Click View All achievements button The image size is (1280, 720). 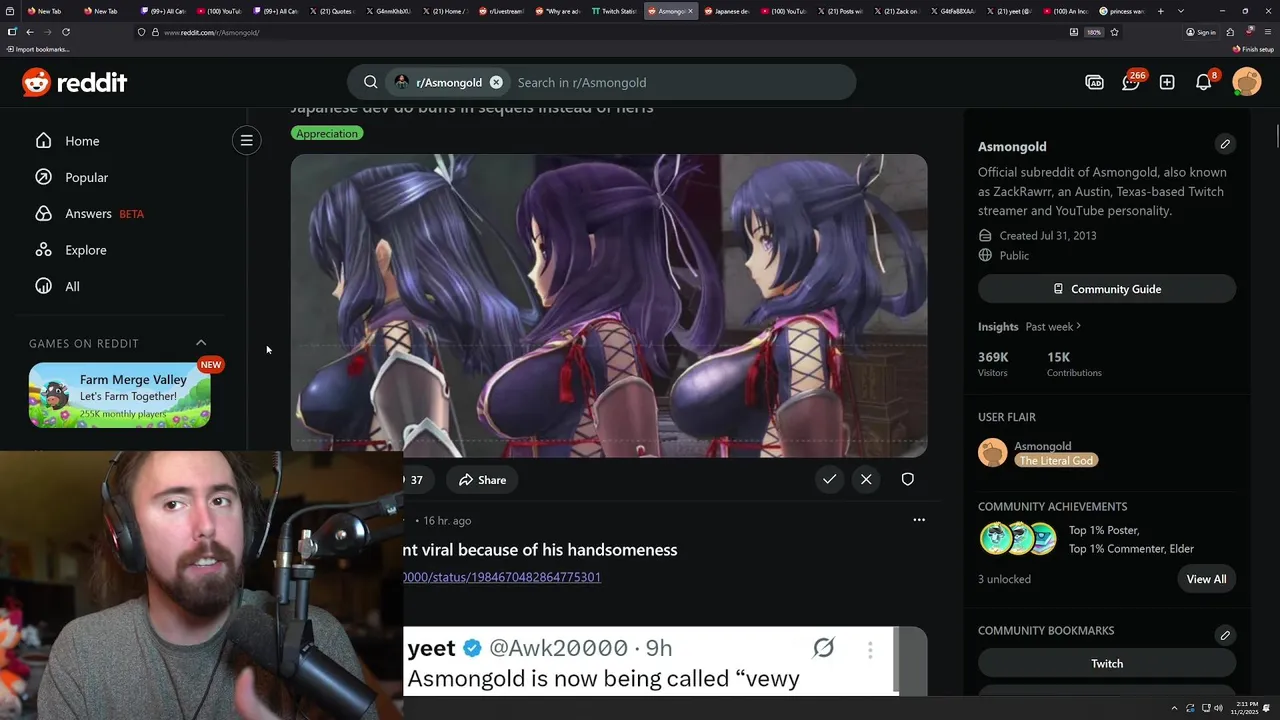1206,579
